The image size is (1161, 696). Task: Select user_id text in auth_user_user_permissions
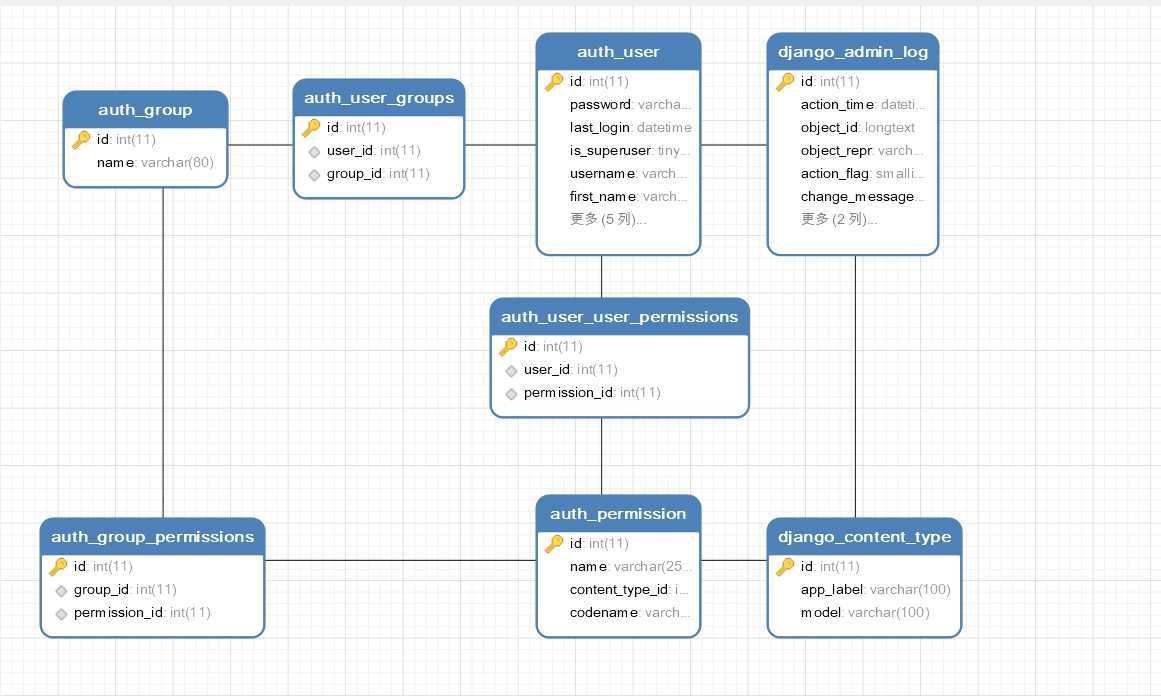tap(546, 369)
